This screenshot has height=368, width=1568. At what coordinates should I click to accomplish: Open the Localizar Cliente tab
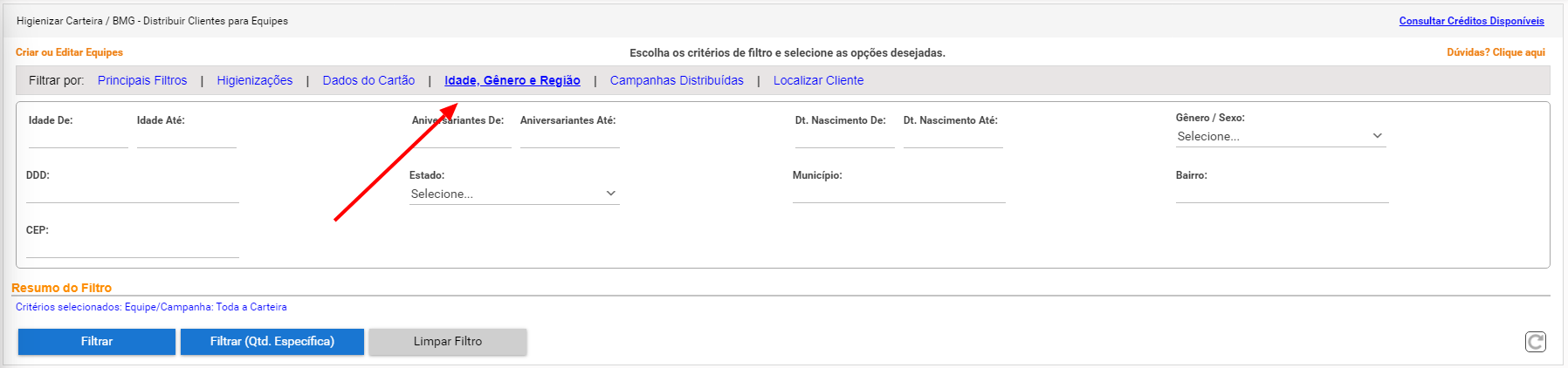[818, 80]
